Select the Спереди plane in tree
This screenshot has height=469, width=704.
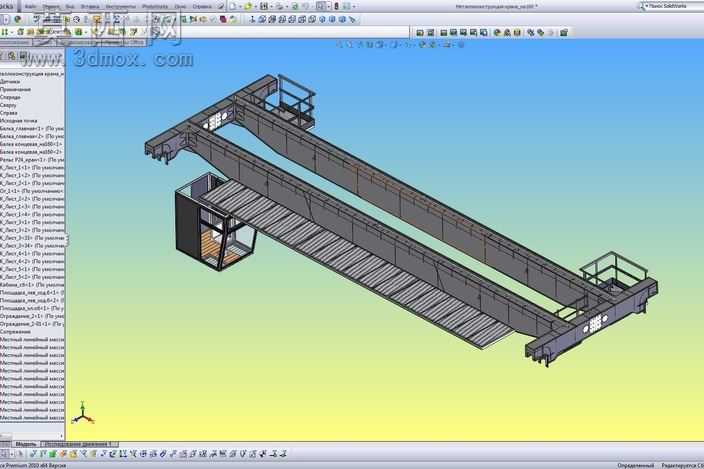10,97
